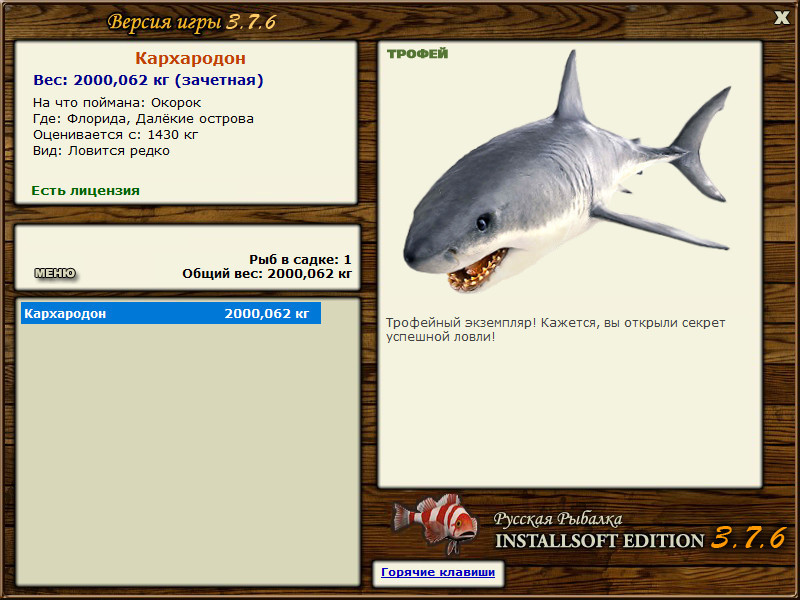Click the red striped fish logo
This screenshot has width=800, height=600.
click(x=435, y=523)
